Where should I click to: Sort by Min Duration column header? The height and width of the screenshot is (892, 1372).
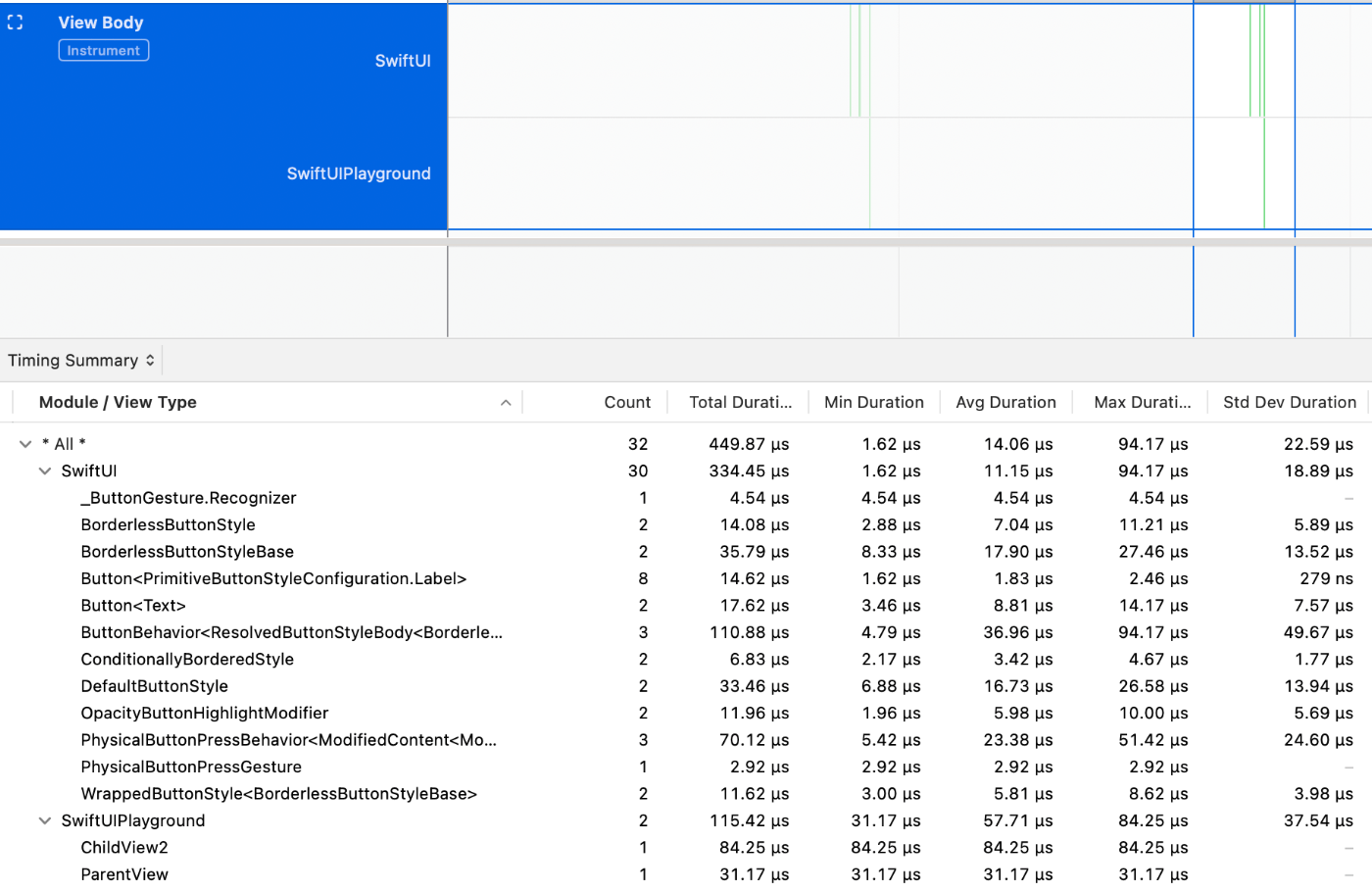(x=874, y=402)
